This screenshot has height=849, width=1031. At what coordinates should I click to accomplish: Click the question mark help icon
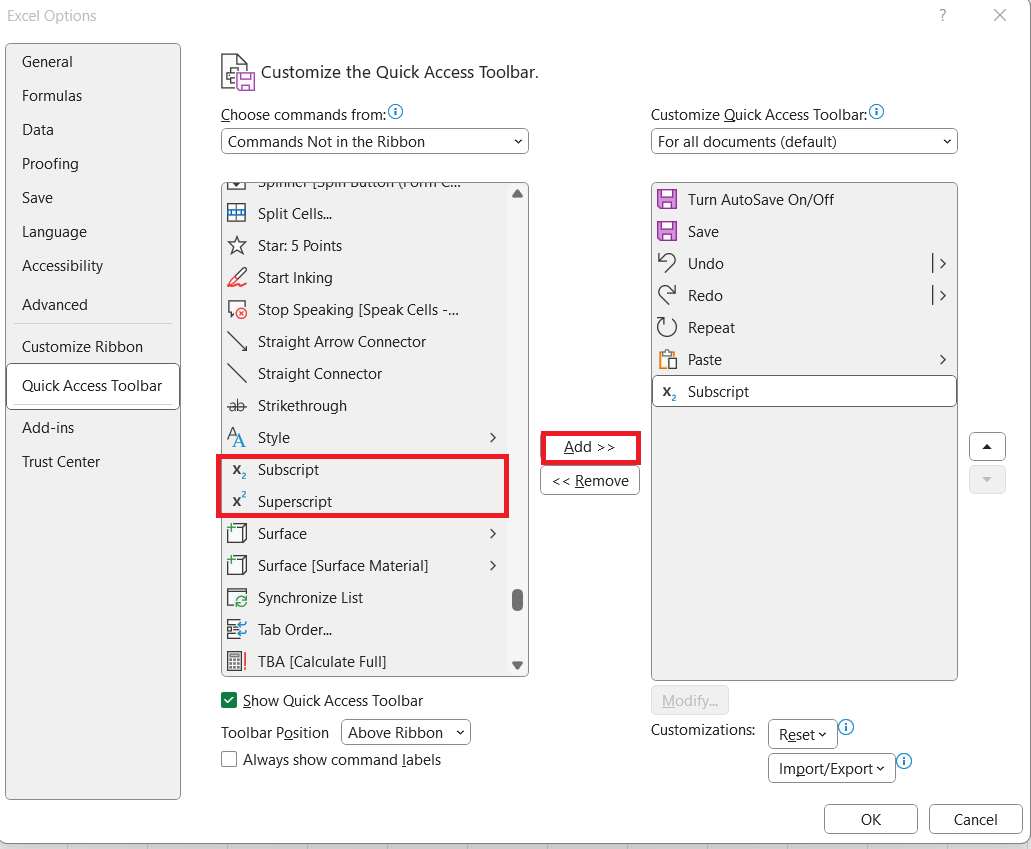coord(943,15)
